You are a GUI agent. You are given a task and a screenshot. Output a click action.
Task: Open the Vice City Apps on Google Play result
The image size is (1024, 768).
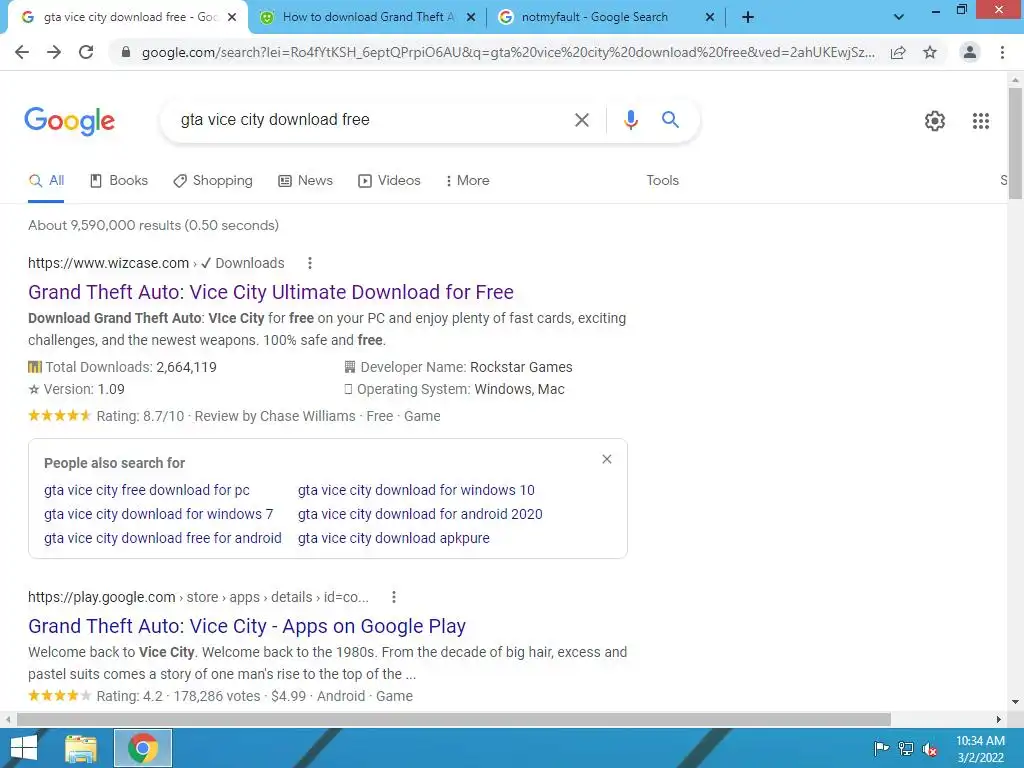click(247, 626)
